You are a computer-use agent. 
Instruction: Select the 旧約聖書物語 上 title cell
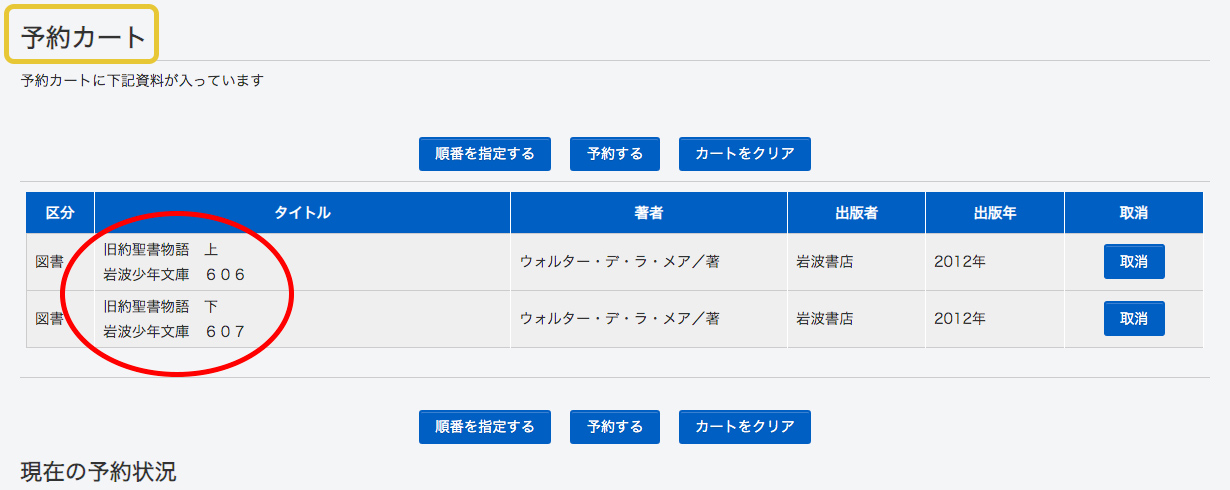coord(175,262)
